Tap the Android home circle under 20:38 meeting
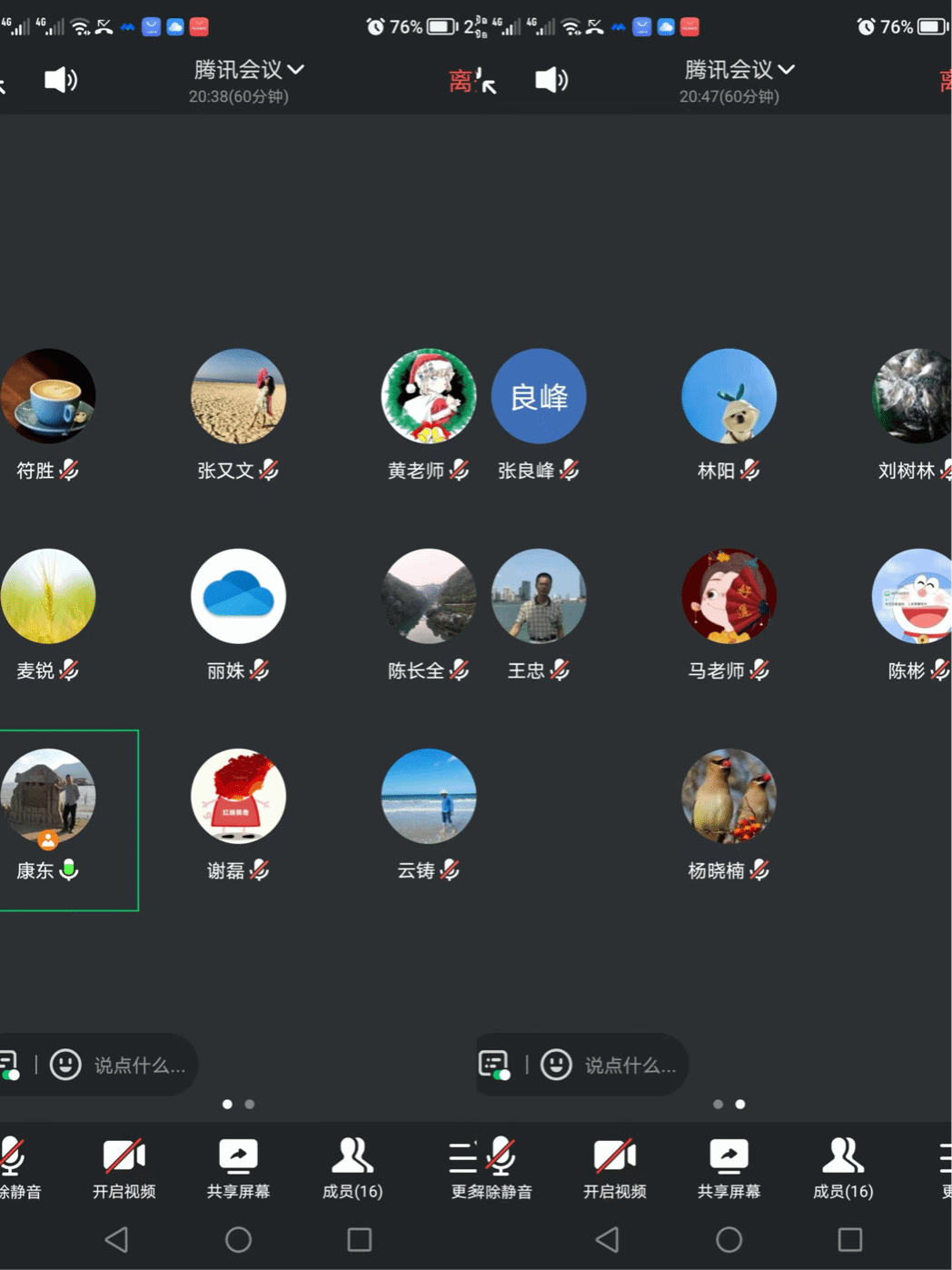Image resolution: width=952 pixels, height=1270 pixels. [238, 1239]
